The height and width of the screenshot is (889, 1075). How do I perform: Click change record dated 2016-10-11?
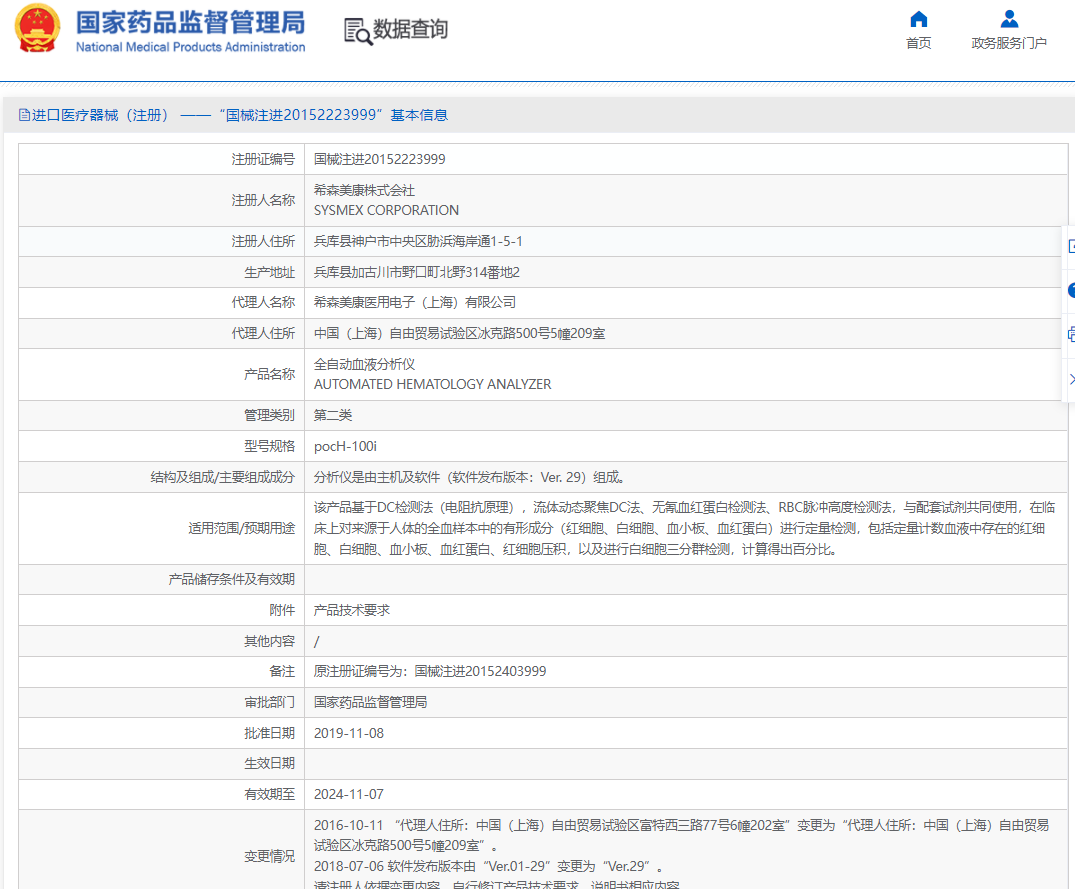(681, 835)
